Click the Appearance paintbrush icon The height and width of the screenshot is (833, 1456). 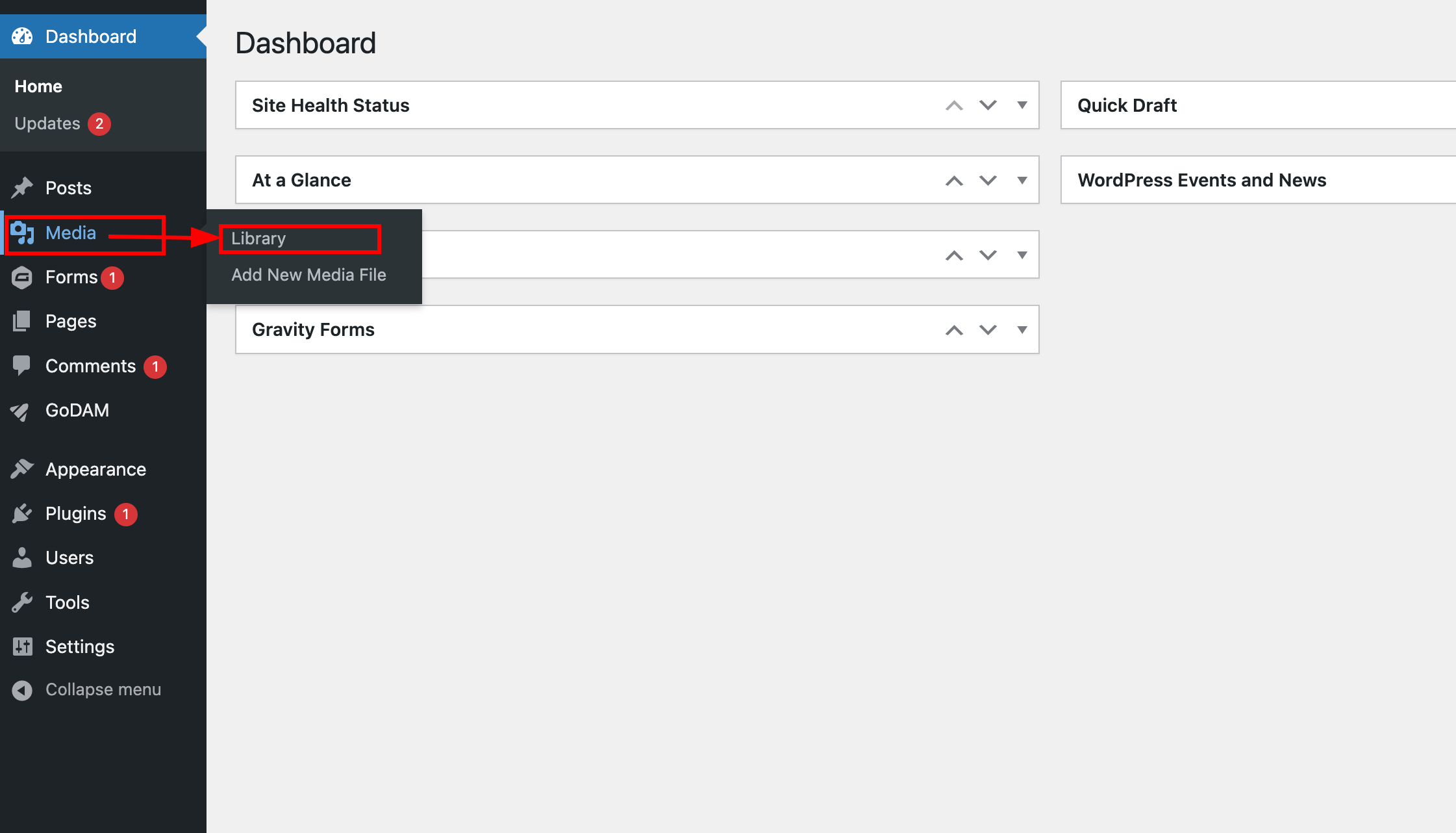(x=22, y=468)
